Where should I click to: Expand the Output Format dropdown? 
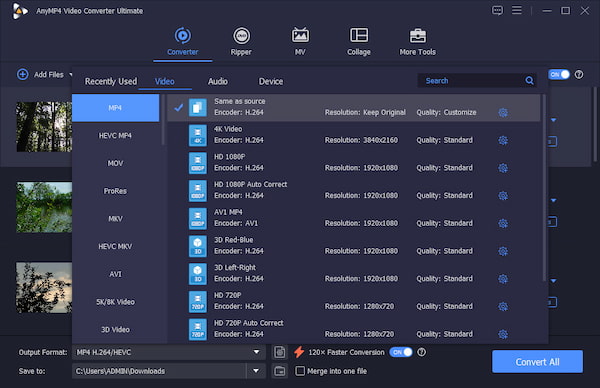[256, 352]
